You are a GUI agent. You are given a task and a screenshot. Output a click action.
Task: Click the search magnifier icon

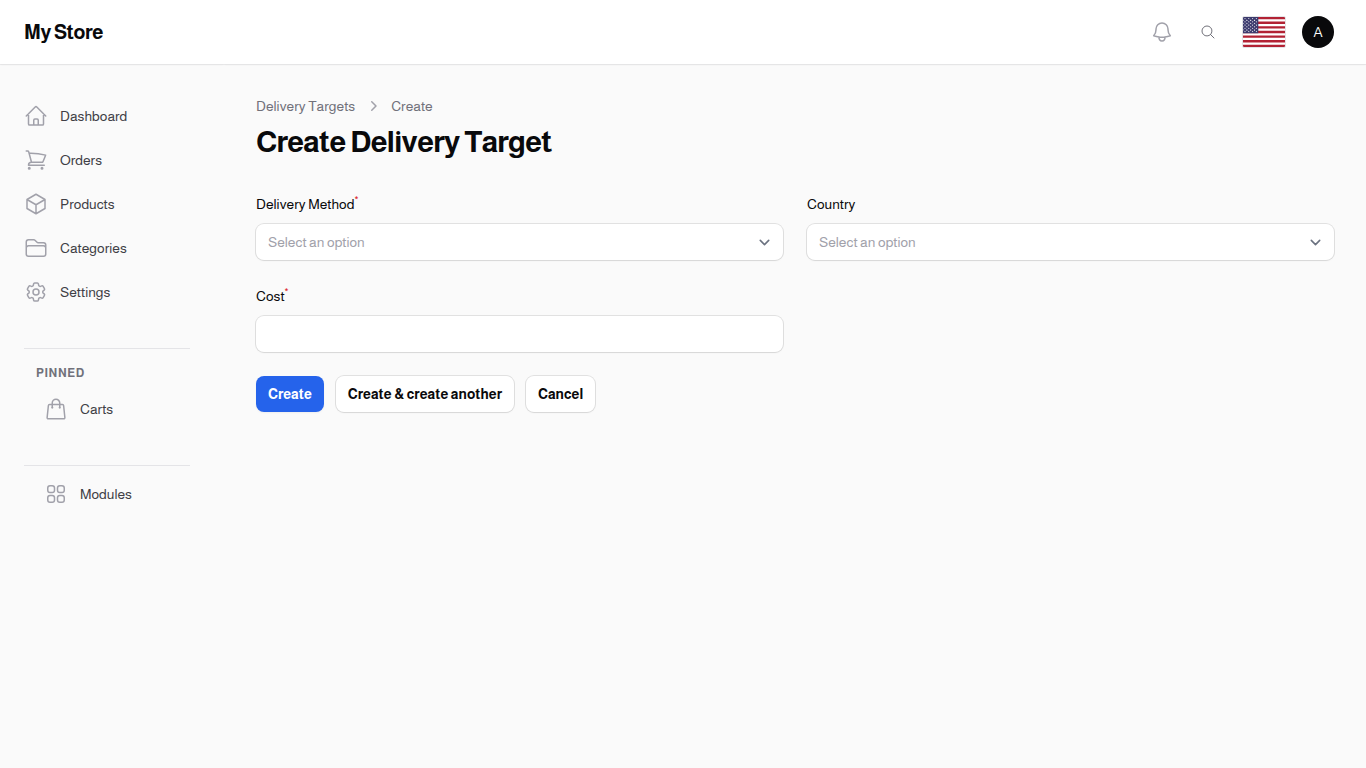click(x=1208, y=31)
